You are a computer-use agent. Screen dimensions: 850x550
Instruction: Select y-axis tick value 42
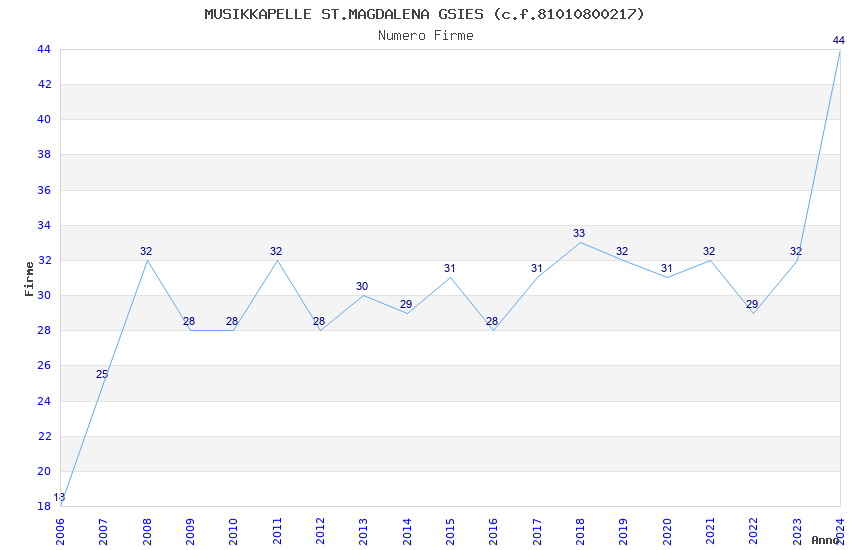point(44,84)
